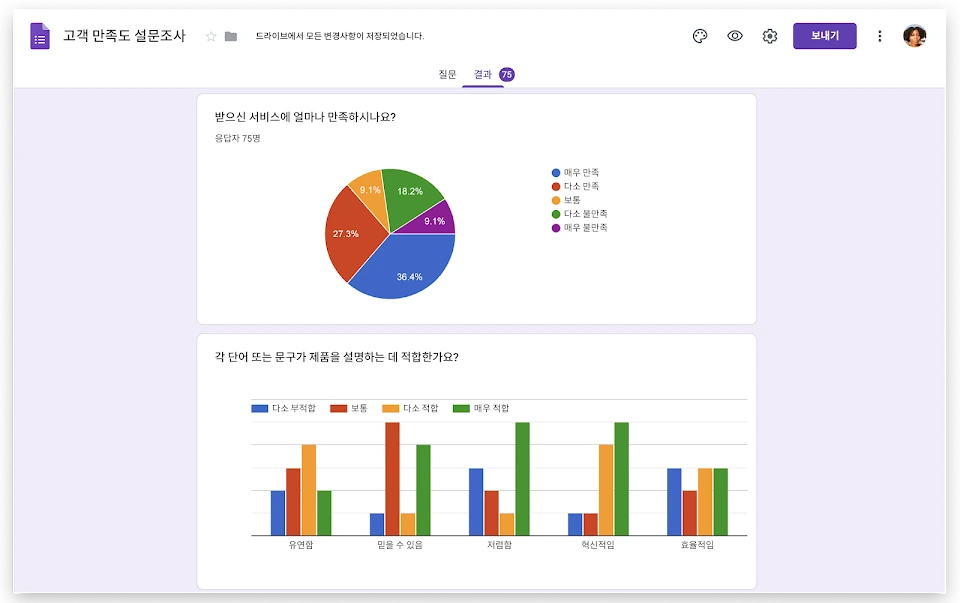Image resolution: width=960 pixels, height=603 pixels.
Task: Select the 매우 불만족 purple legend entry
Action: coord(580,228)
